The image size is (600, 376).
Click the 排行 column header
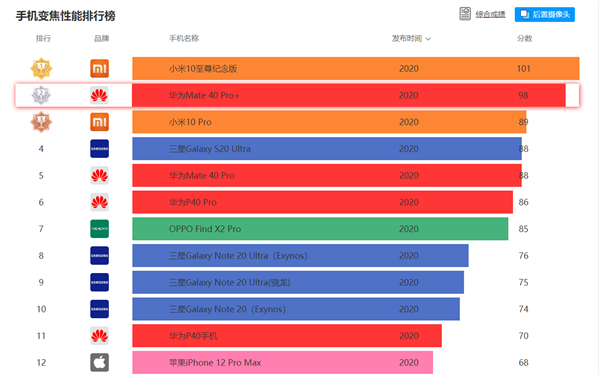point(43,38)
